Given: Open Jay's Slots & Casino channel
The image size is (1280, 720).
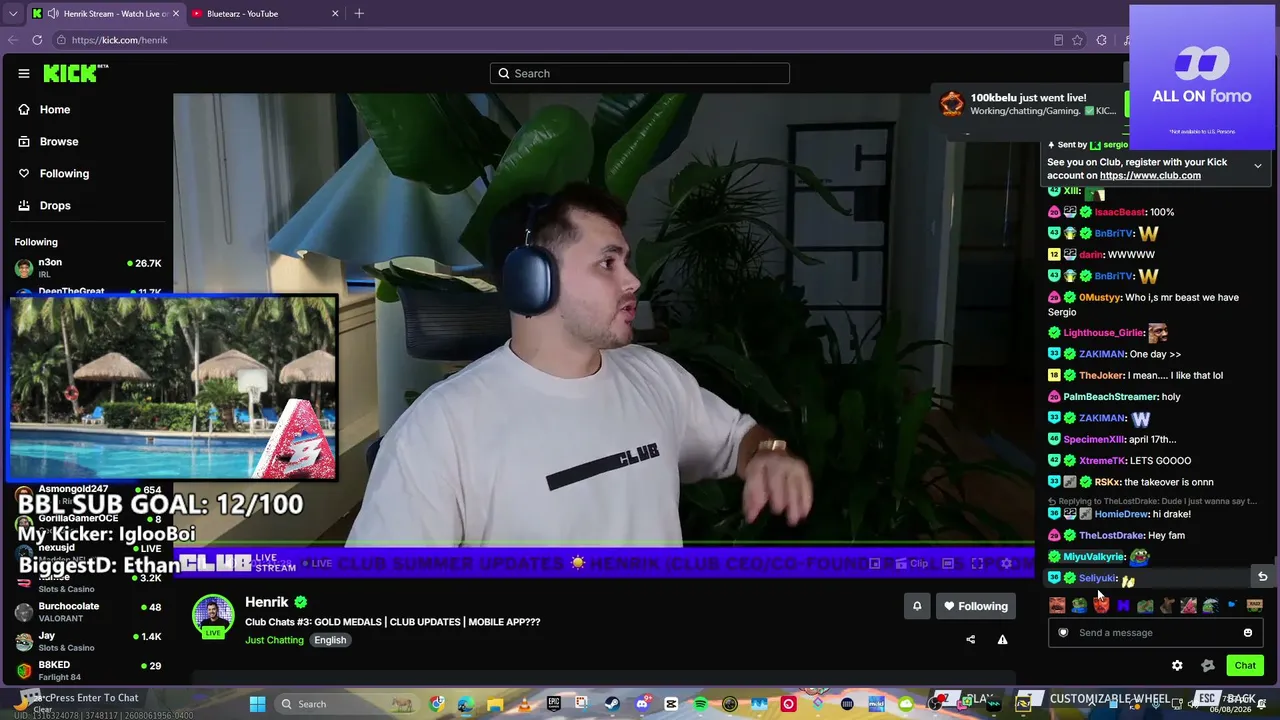Looking at the screenshot, I should [88, 642].
